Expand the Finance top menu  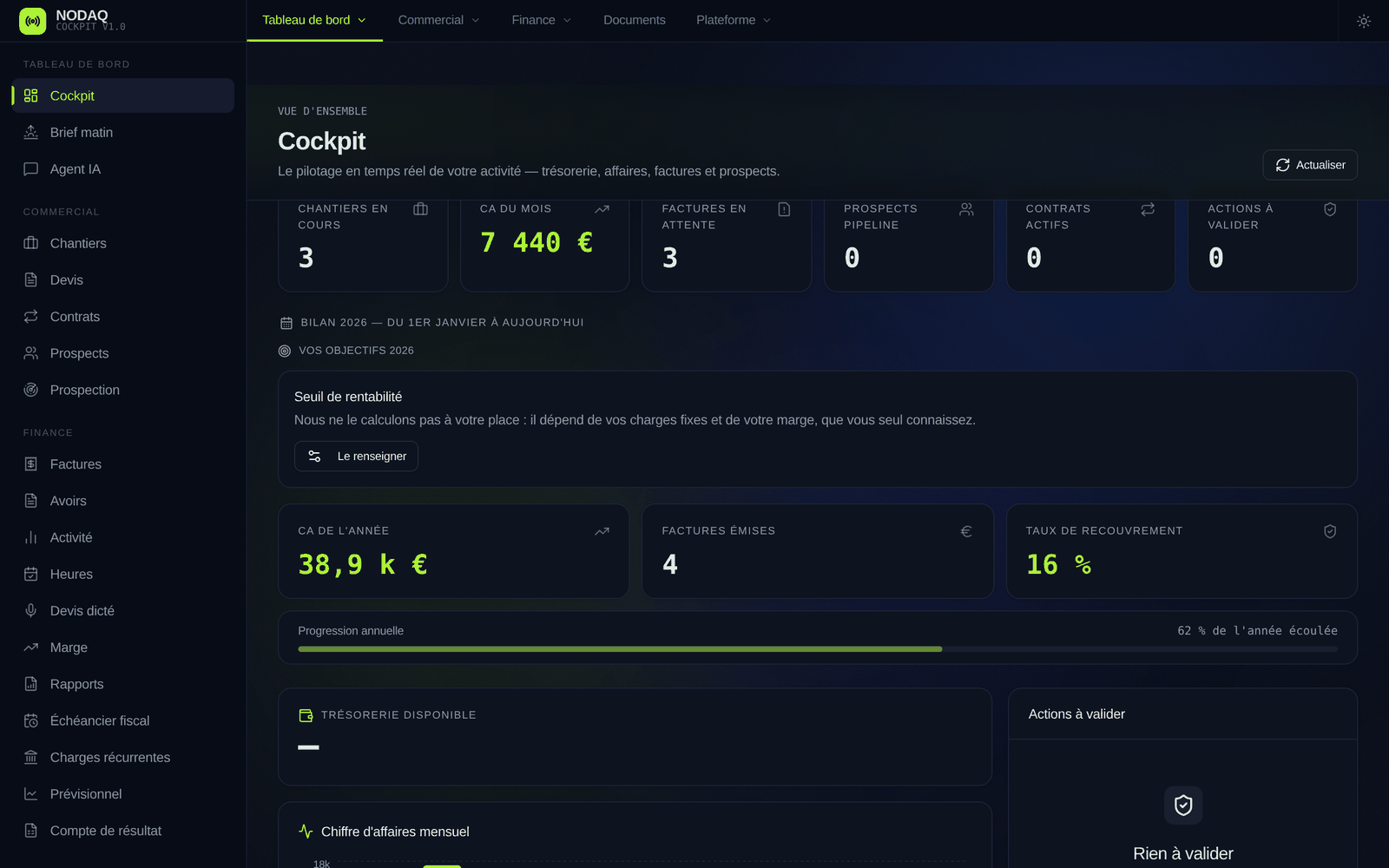click(541, 20)
